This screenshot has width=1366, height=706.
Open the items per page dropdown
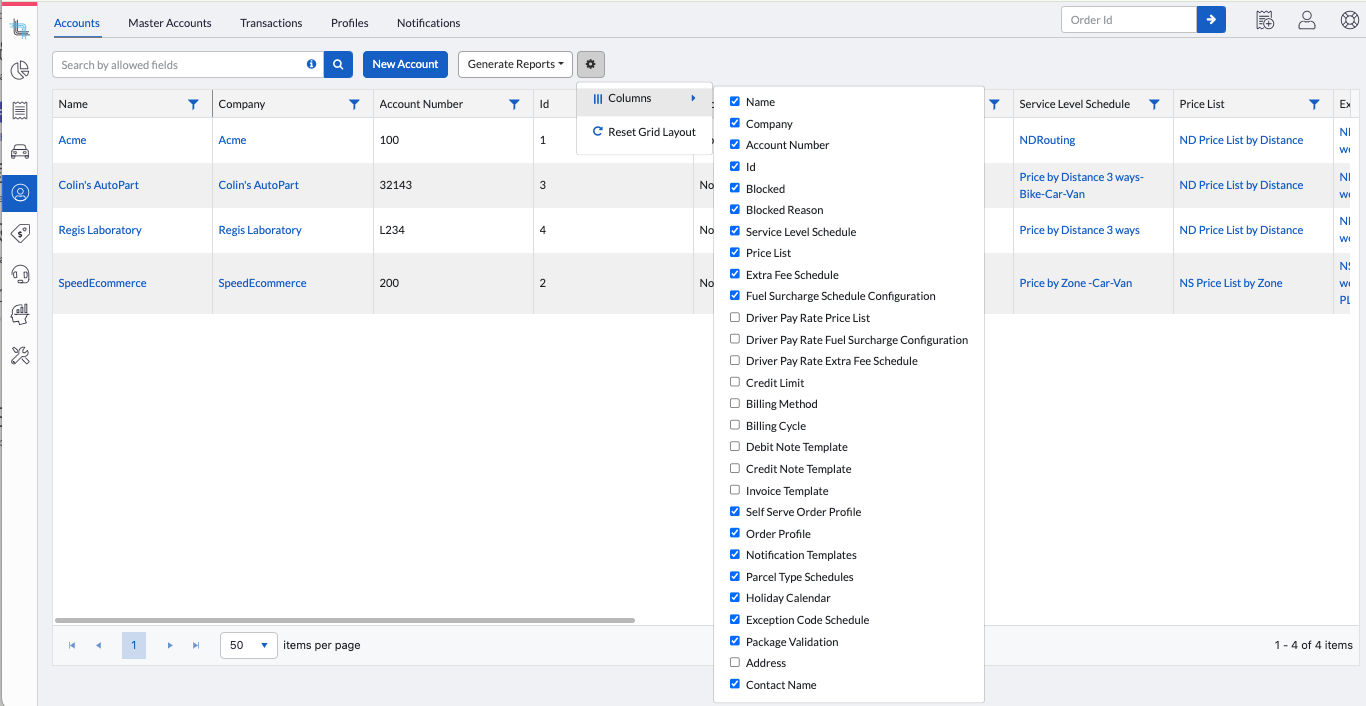tap(249, 646)
